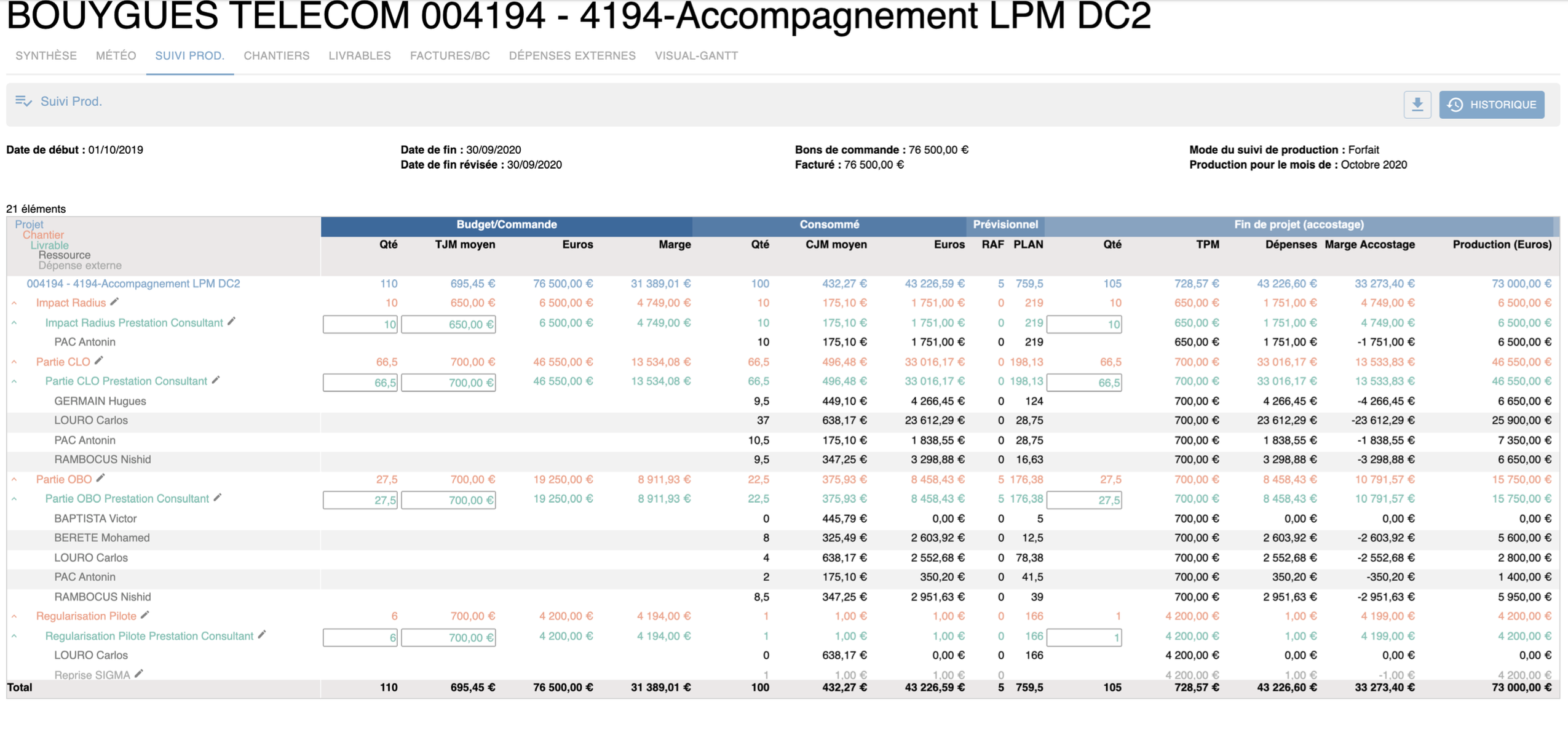The height and width of the screenshot is (732, 1568).
Task: Edit Partie CLO Prestation Consultant pencil
Action: pyautogui.click(x=216, y=380)
